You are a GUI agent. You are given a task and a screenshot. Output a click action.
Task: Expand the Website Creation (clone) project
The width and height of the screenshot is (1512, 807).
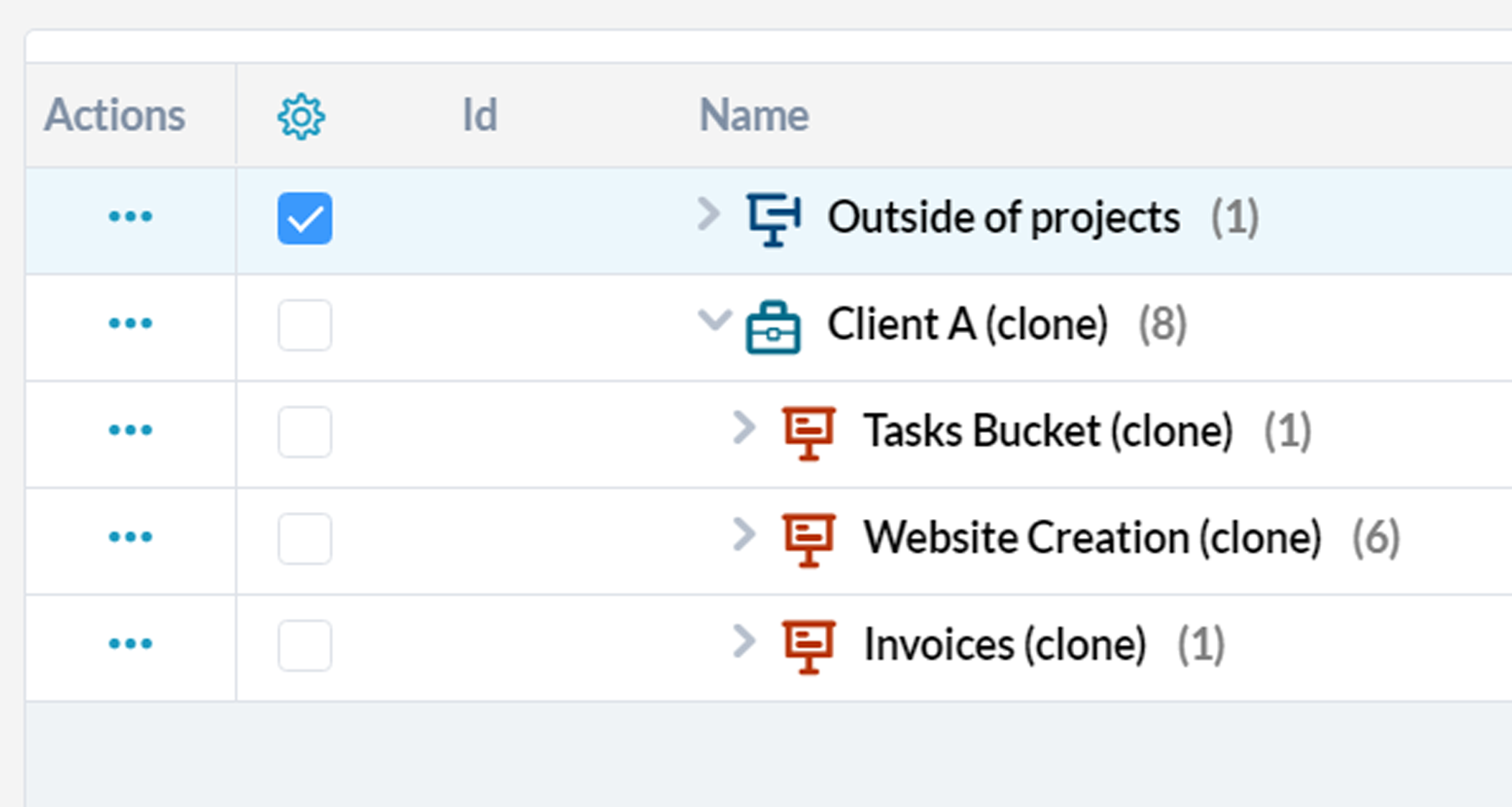745,534
